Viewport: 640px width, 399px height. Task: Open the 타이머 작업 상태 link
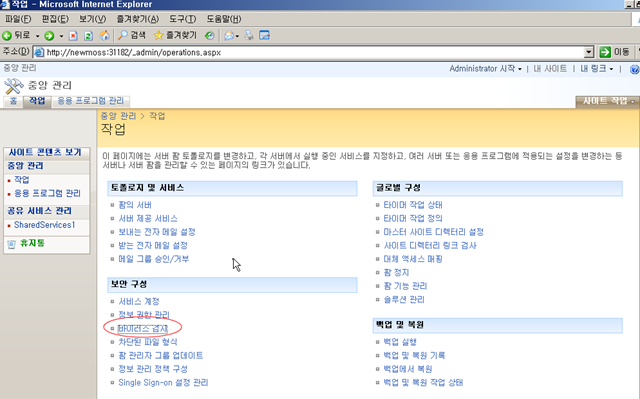pos(413,205)
